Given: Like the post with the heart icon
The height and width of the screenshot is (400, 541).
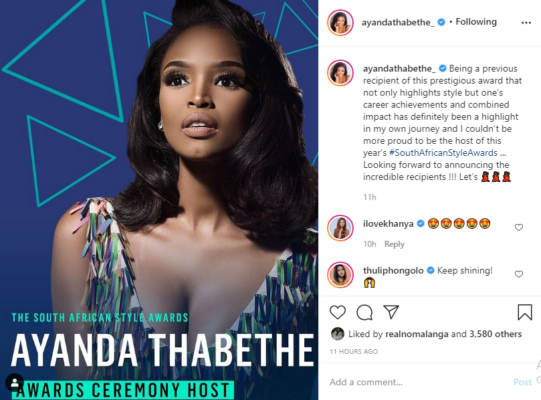Looking at the screenshot, I should [337, 312].
